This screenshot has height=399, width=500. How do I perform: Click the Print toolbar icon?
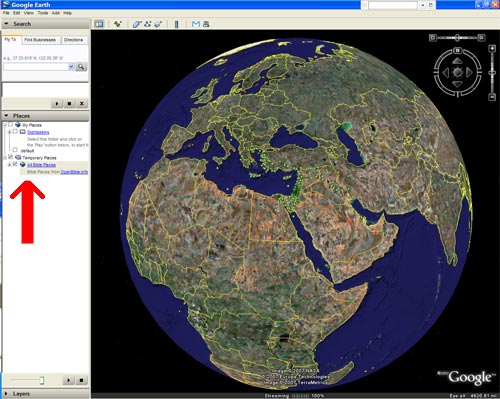pyautogui.click(x=206, y=24)
